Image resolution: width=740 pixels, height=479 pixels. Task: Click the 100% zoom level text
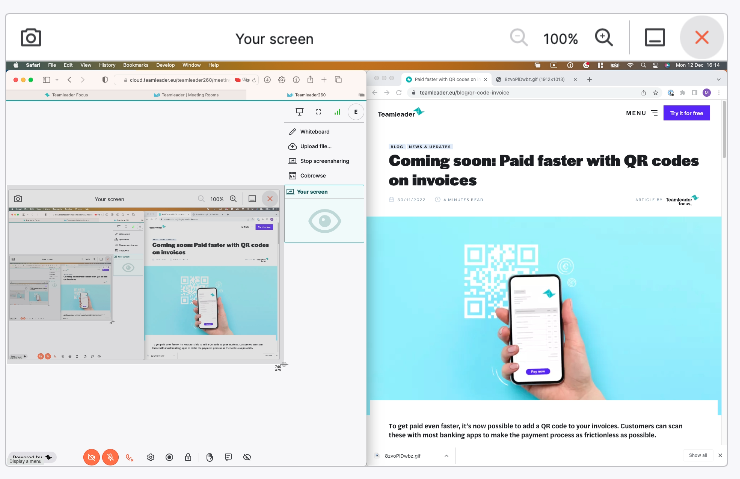pyautogui.click(x=561, y=39)
